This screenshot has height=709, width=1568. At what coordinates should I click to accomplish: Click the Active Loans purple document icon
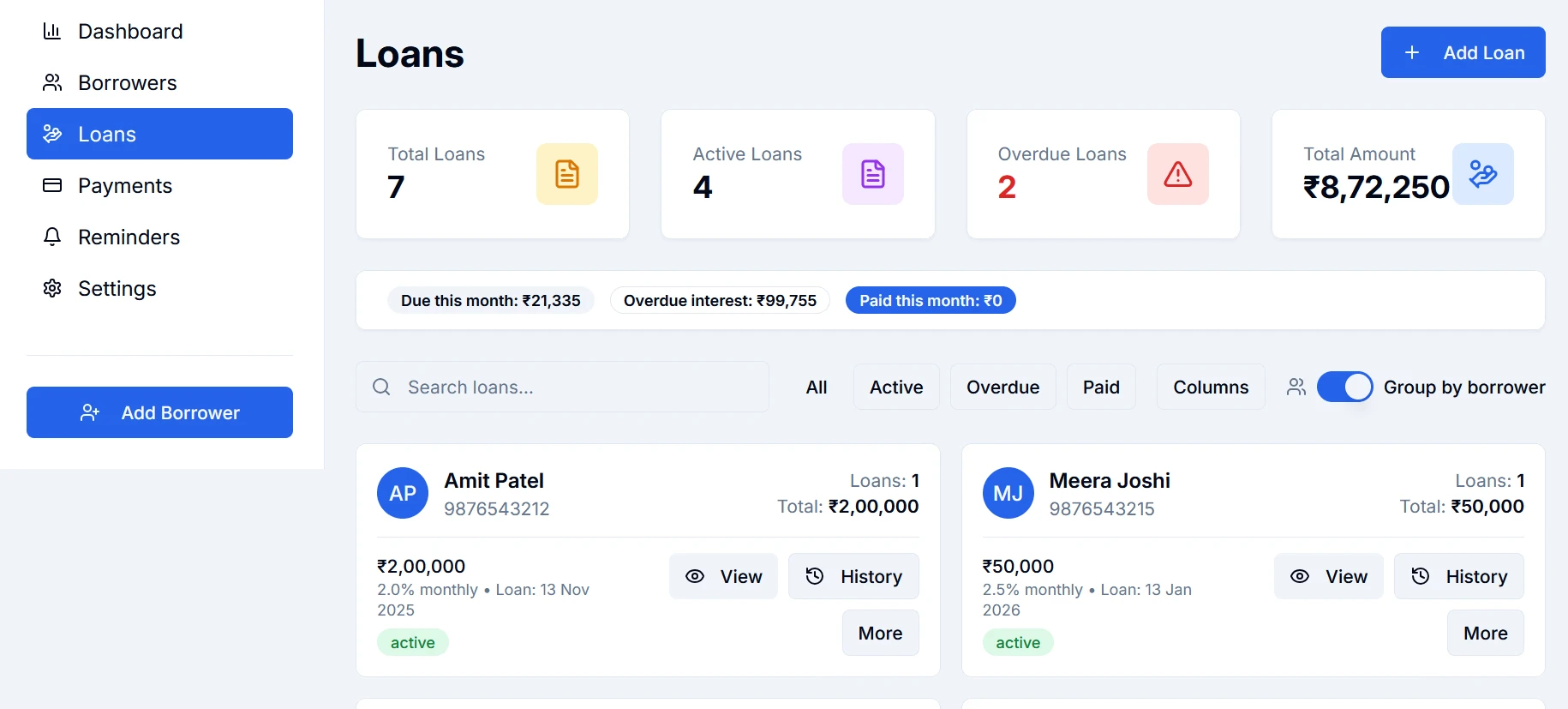(x=873, y=174)
